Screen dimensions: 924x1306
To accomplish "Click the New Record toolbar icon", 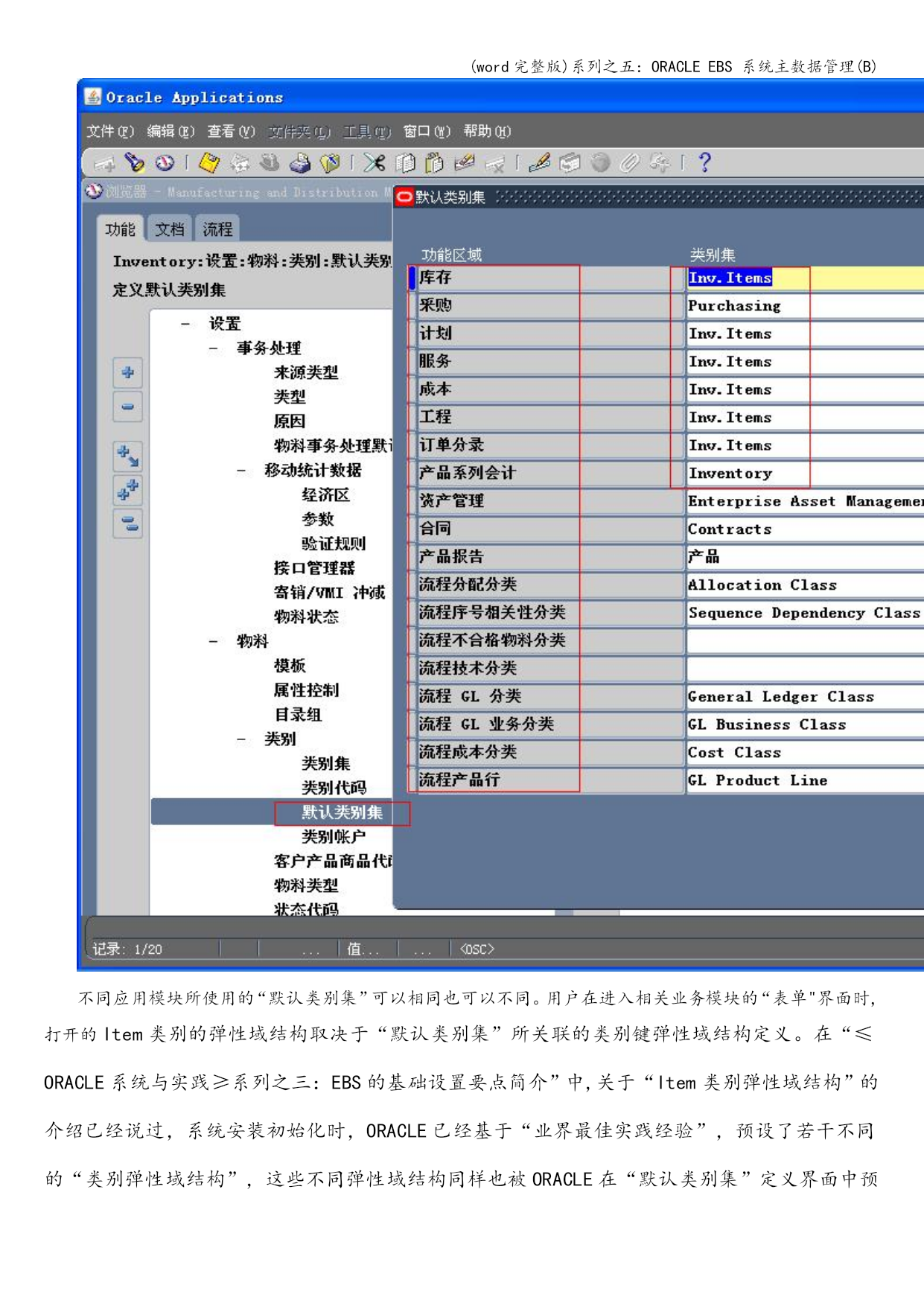I will (x=105, y=163).
